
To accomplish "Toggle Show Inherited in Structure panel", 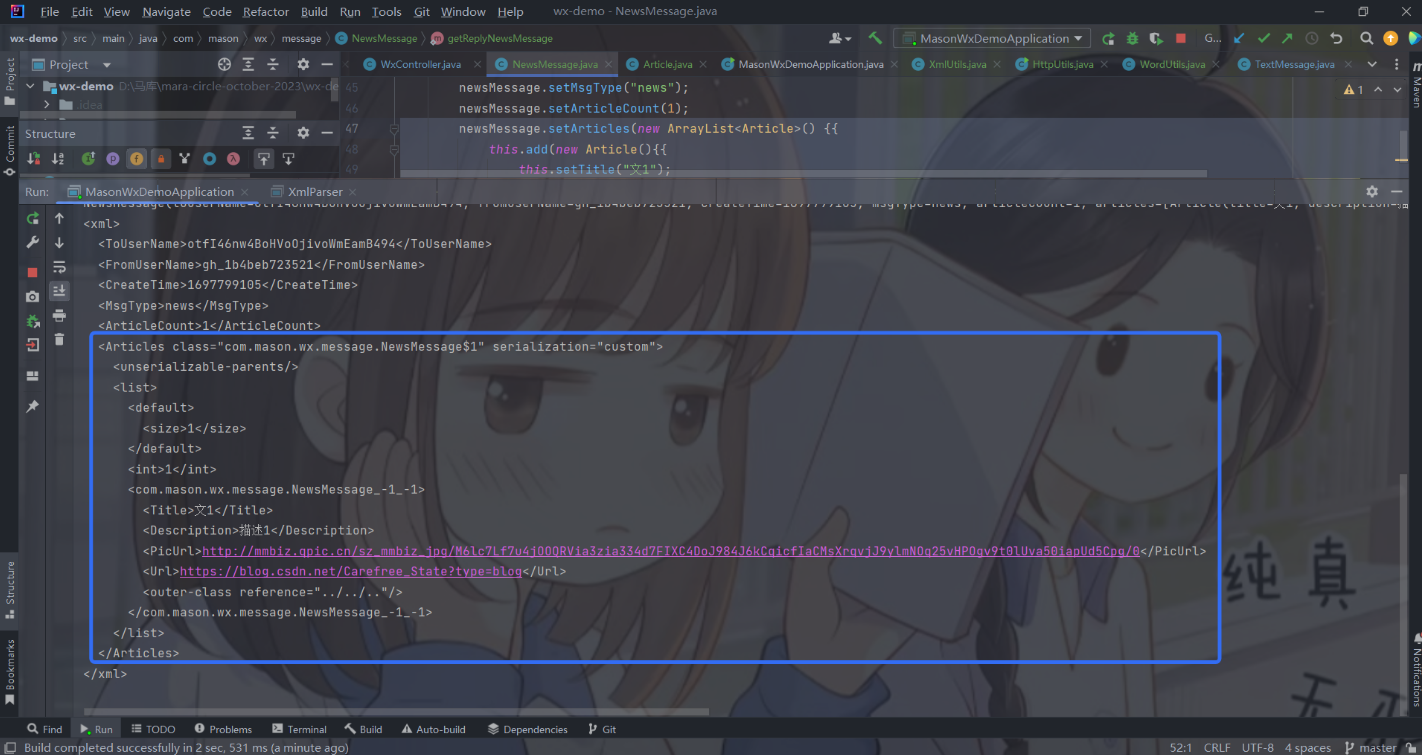I will [x=88, y=158].
